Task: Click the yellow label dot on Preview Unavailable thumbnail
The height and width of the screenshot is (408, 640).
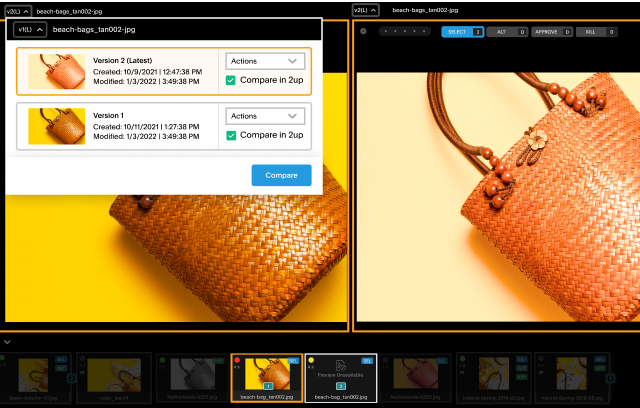Action: (311, 360)
